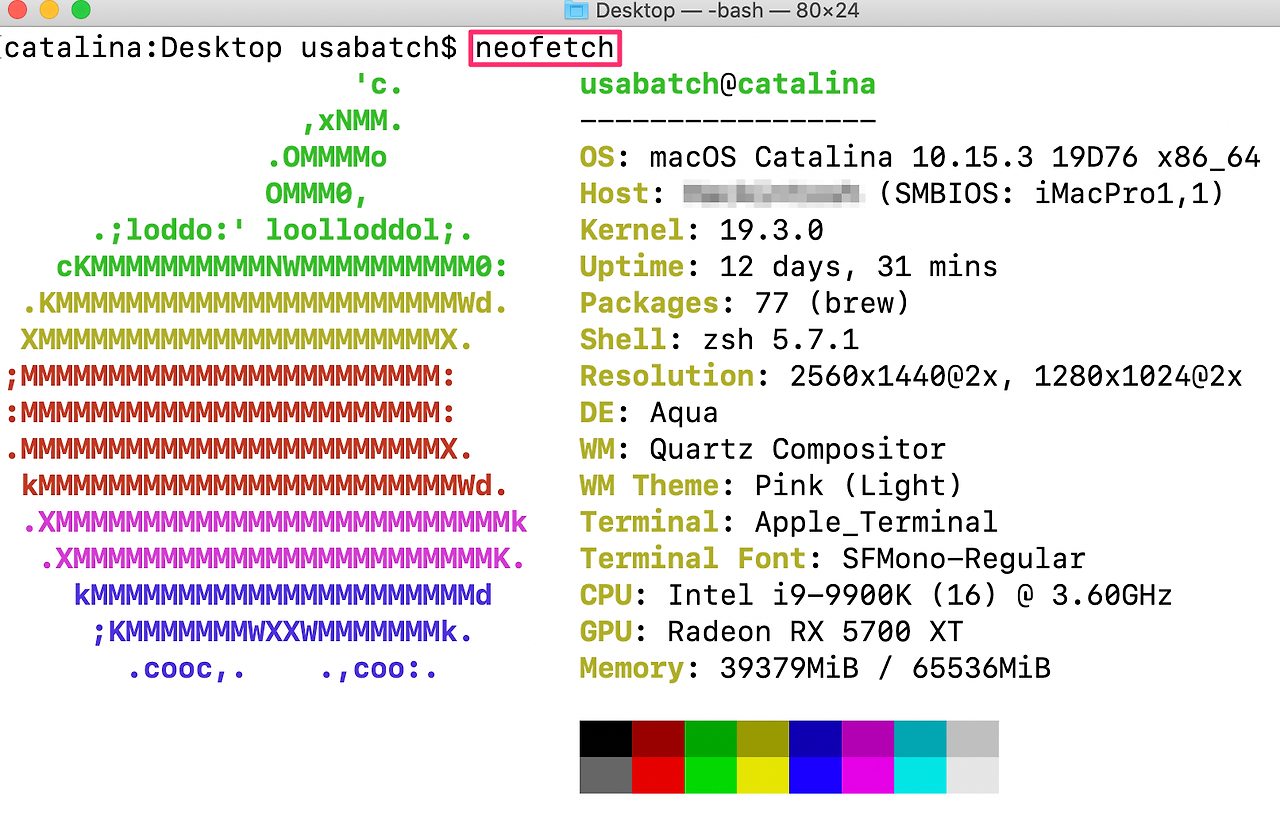Click the dark gray color block
Image resolution: width=1280 pixels, height=819 pixels.
pyautogui.click(x=606, y=775)
